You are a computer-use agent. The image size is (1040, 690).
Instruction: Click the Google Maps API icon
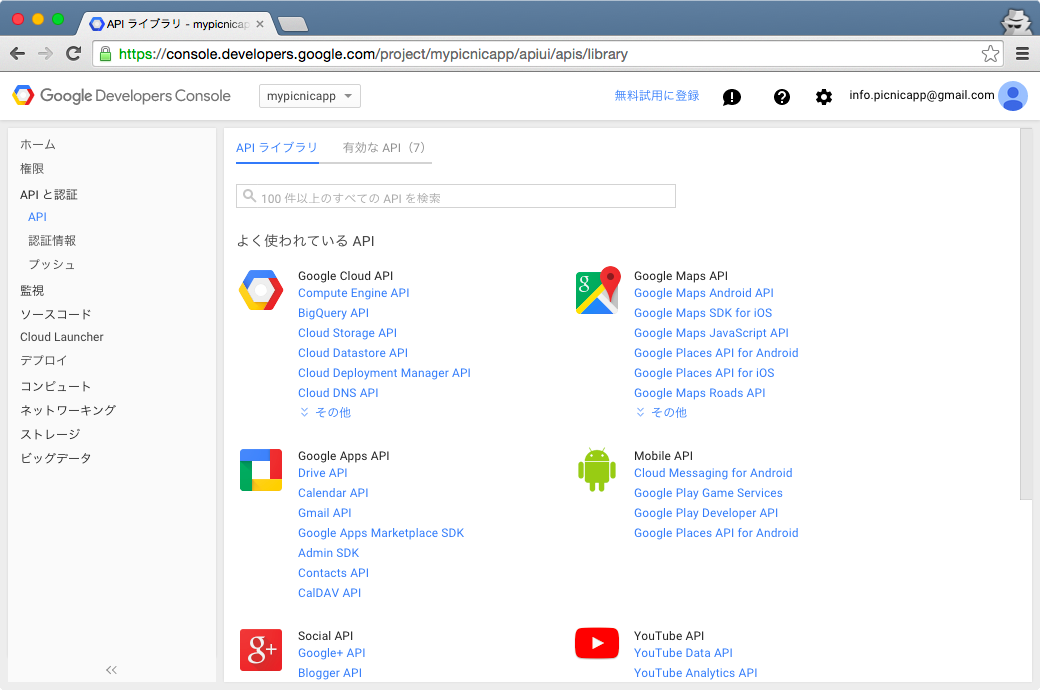(598, 291)
